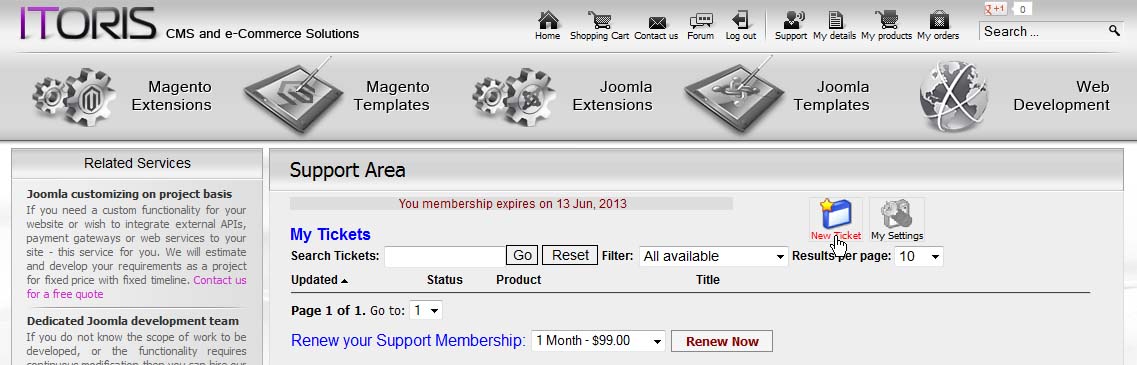Click the Status column header
Viewport: 1137px width, 365px height.
tap(445, 280)
